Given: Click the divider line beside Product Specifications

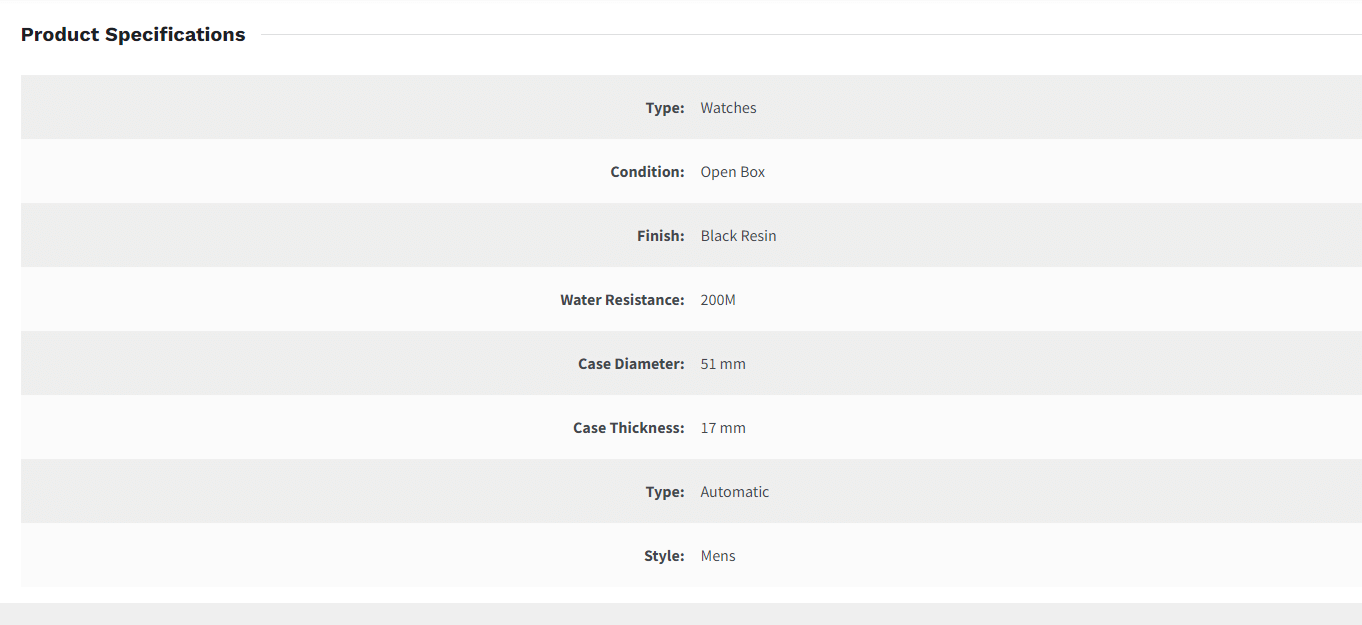Looking at the screenshot, I should click(x=811, y=35).
